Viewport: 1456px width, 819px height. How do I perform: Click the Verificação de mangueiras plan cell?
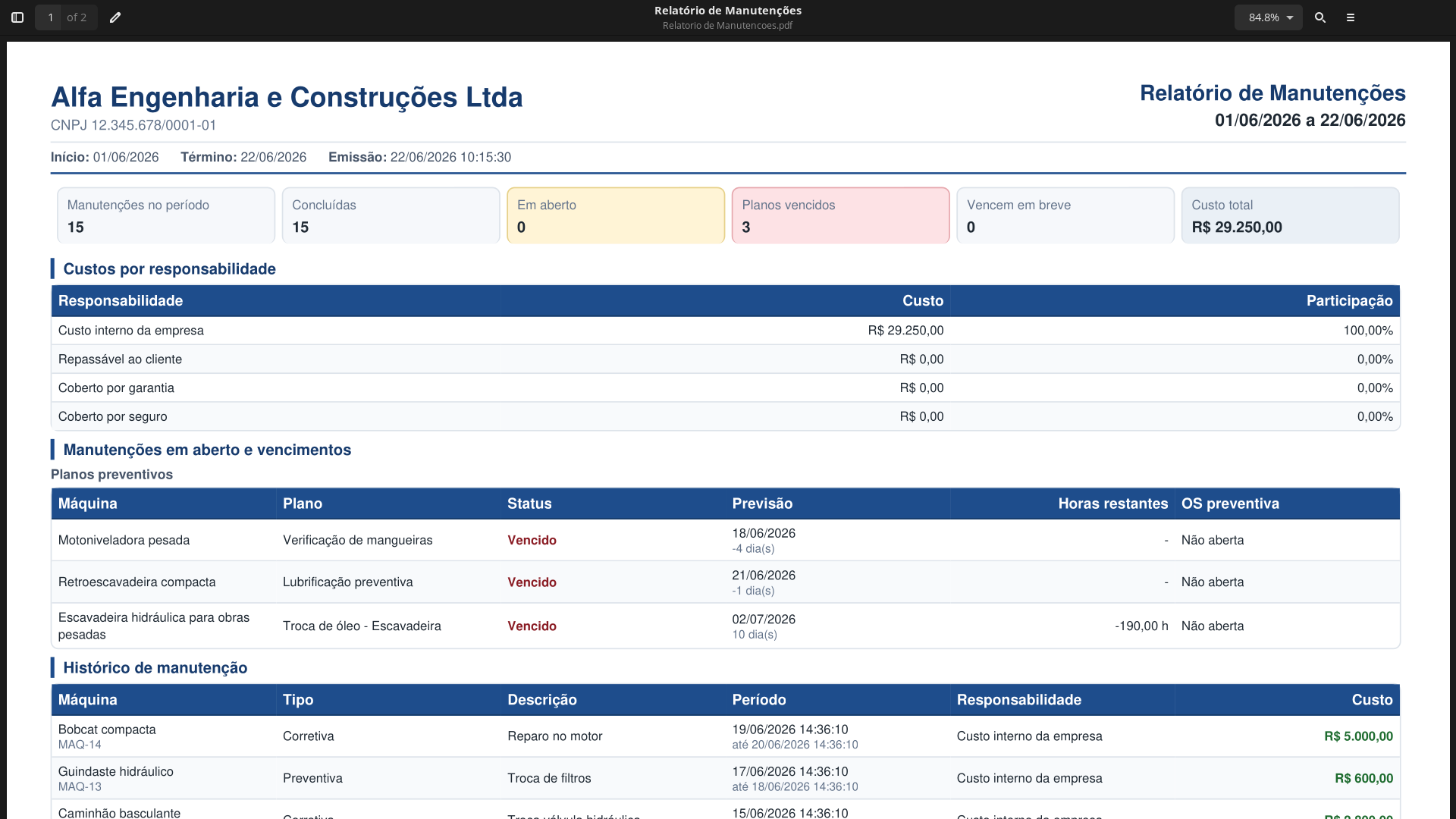[x=358, y=541]
